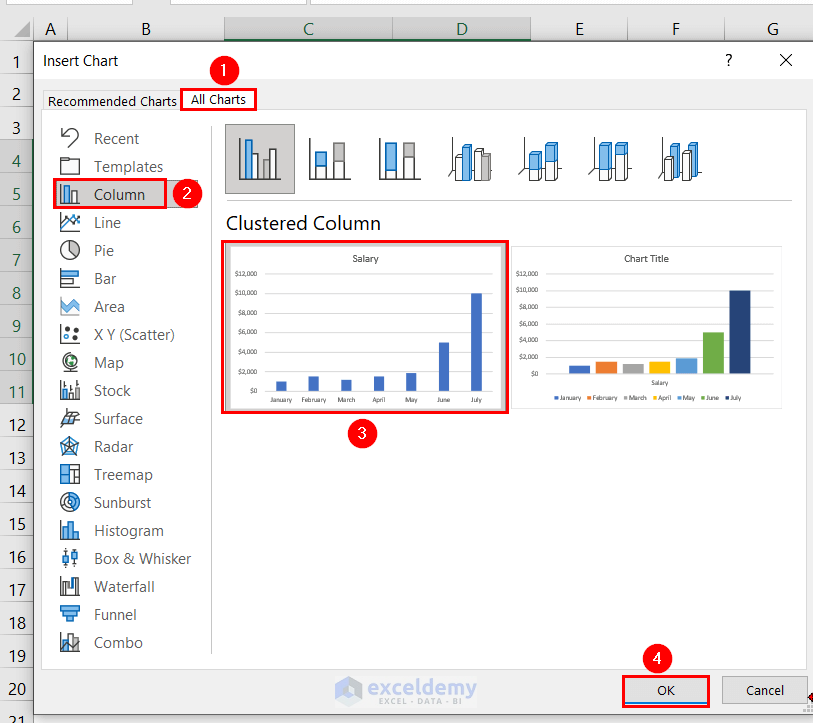Select the Sunburst chart category
Screen dimensions: 813x723
[125, 503]
